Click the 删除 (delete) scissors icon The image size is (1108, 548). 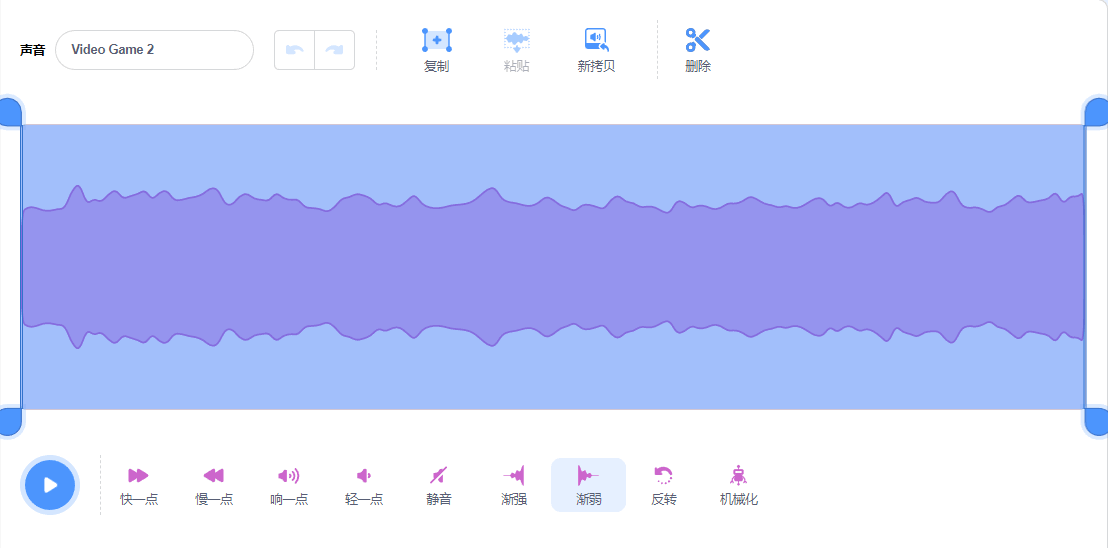(x=697, y=40)
